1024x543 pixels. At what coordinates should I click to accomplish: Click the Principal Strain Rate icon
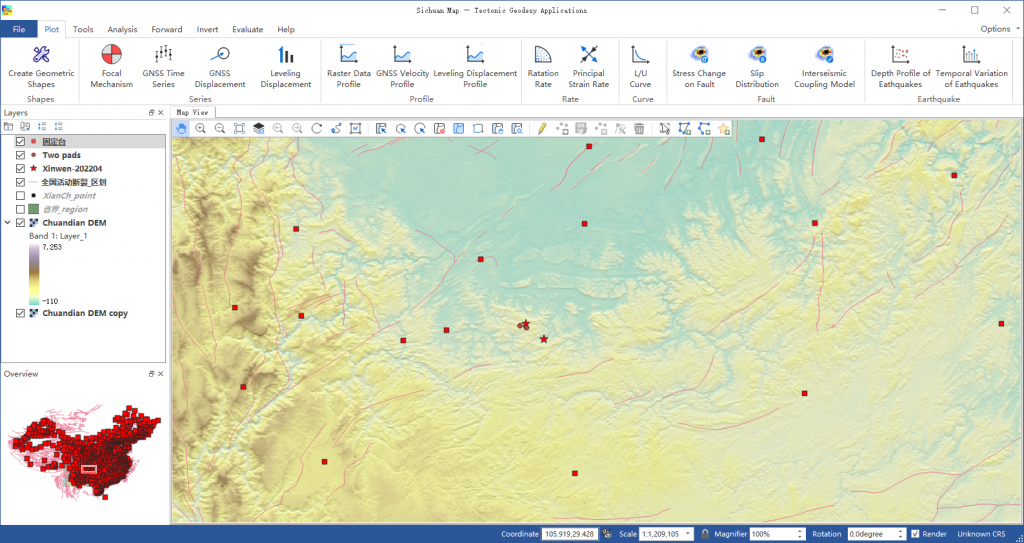tap(589, 56)
